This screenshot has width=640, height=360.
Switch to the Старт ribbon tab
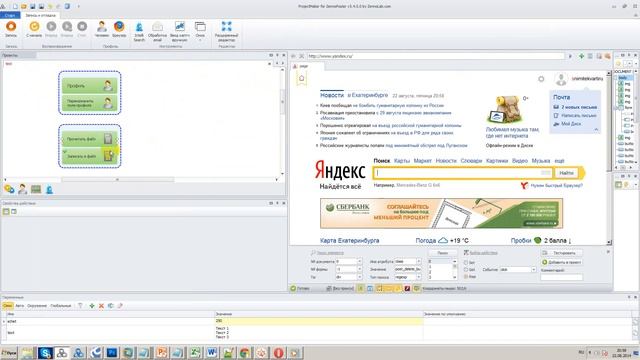coord(10,15)
